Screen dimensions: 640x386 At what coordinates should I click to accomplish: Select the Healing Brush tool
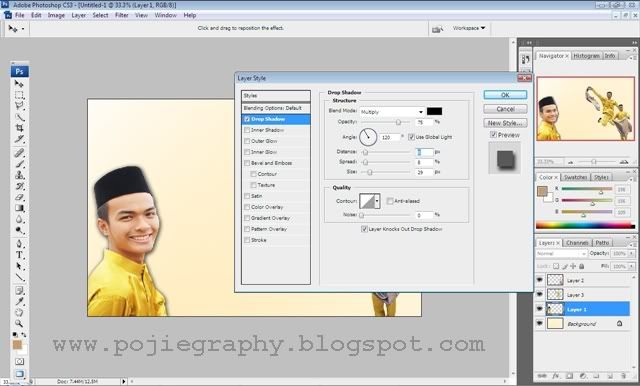[19, 153]
